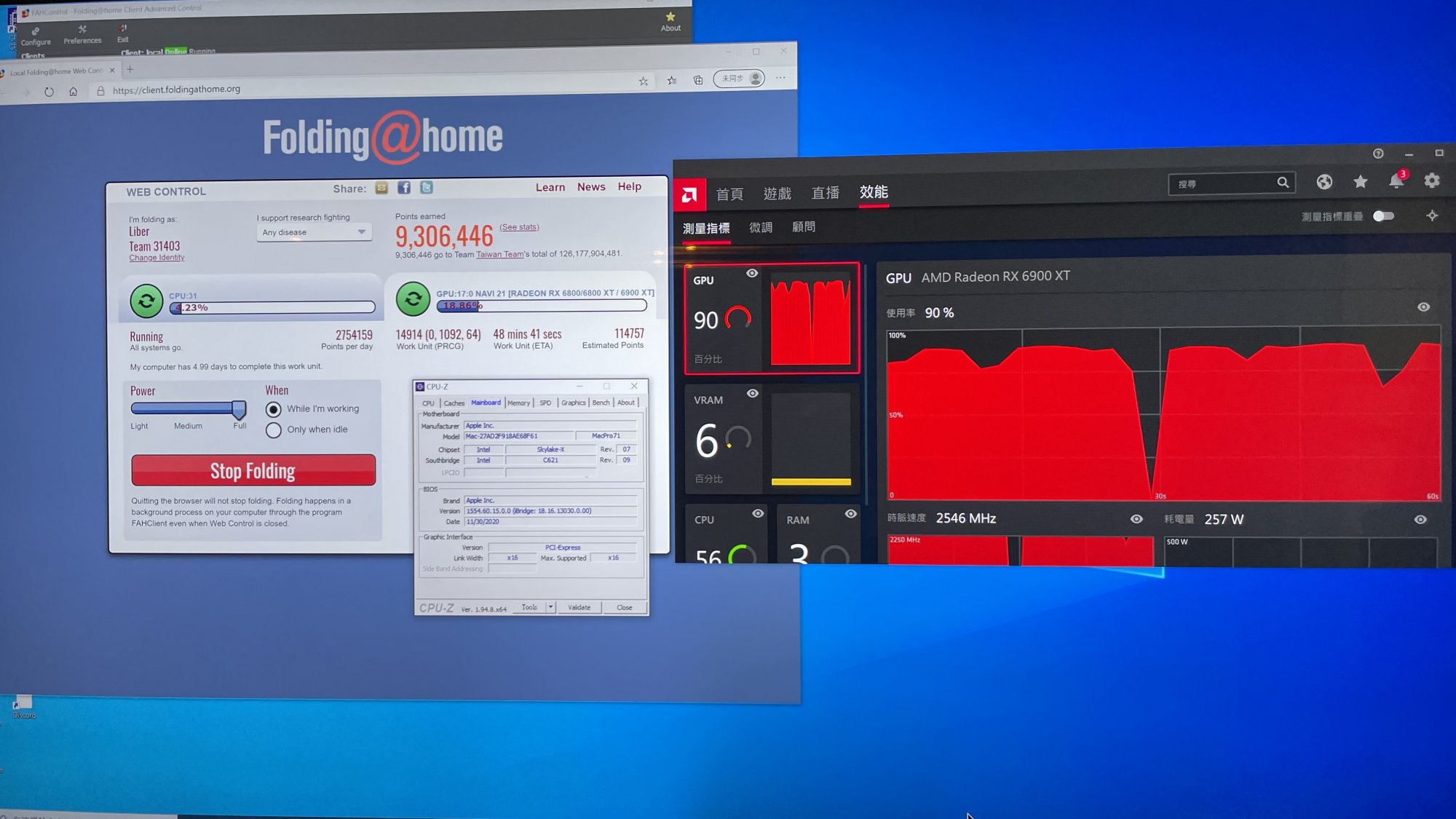Click the browser refresh icon

pos(49,92)
